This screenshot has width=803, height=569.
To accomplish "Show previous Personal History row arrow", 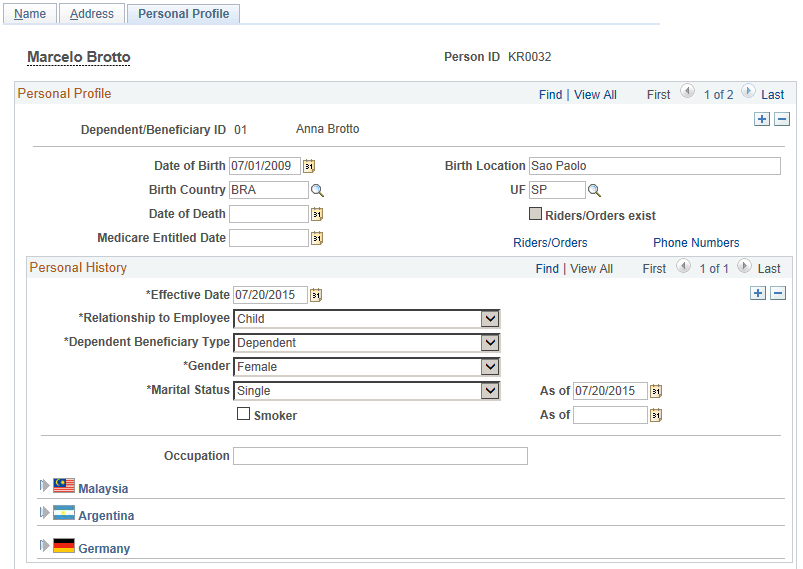I will point(683,266).
